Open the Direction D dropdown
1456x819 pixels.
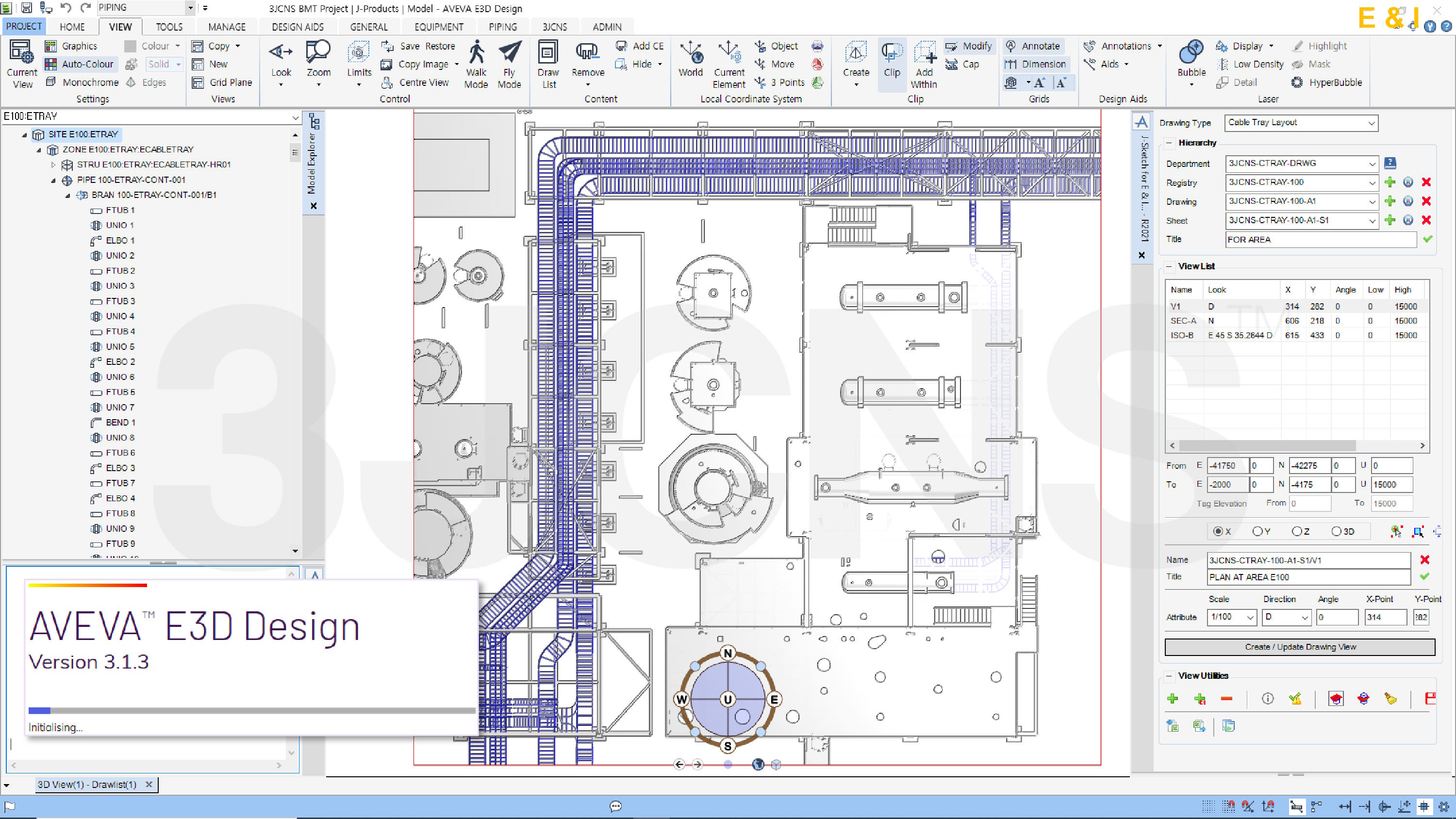click(x=1305, y=617)
